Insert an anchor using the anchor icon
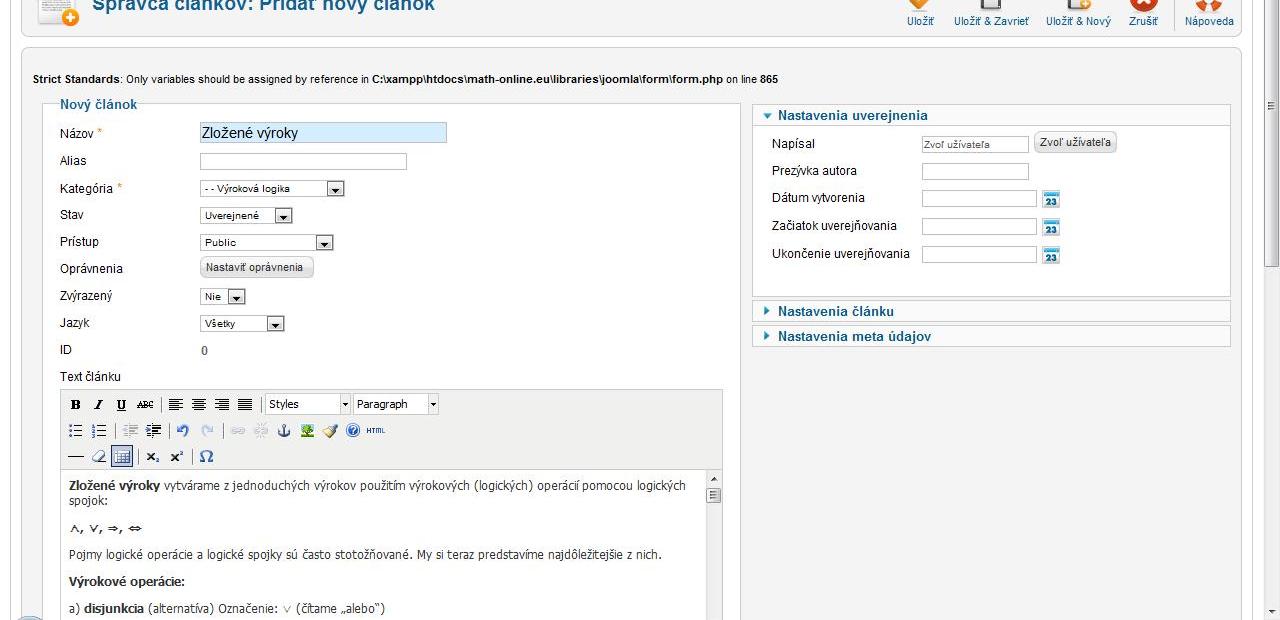The height and width of the screenshot is (620, 1280). click(x=283, y=431)
